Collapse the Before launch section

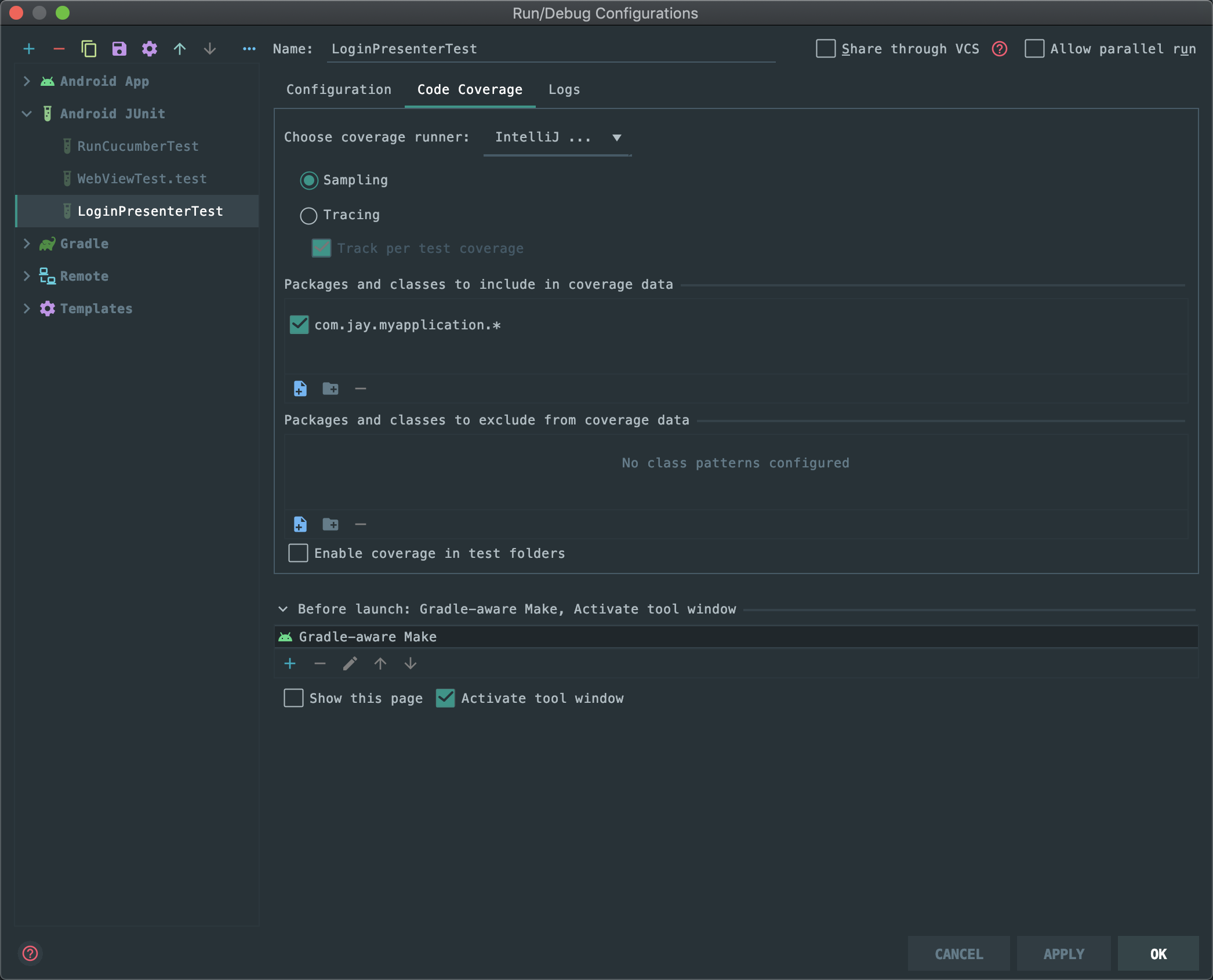(283, 609)
